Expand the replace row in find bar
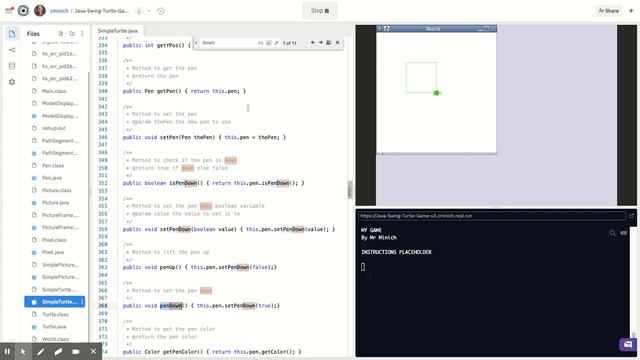The image size is (640, 360). [x=196, y=42]
